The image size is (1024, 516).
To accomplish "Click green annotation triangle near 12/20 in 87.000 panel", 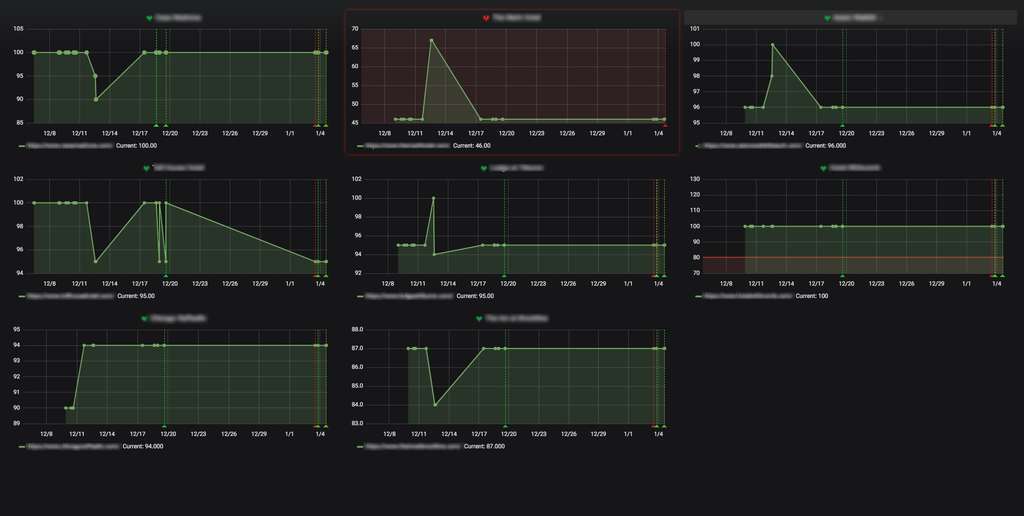I will (x=505, y=427).
